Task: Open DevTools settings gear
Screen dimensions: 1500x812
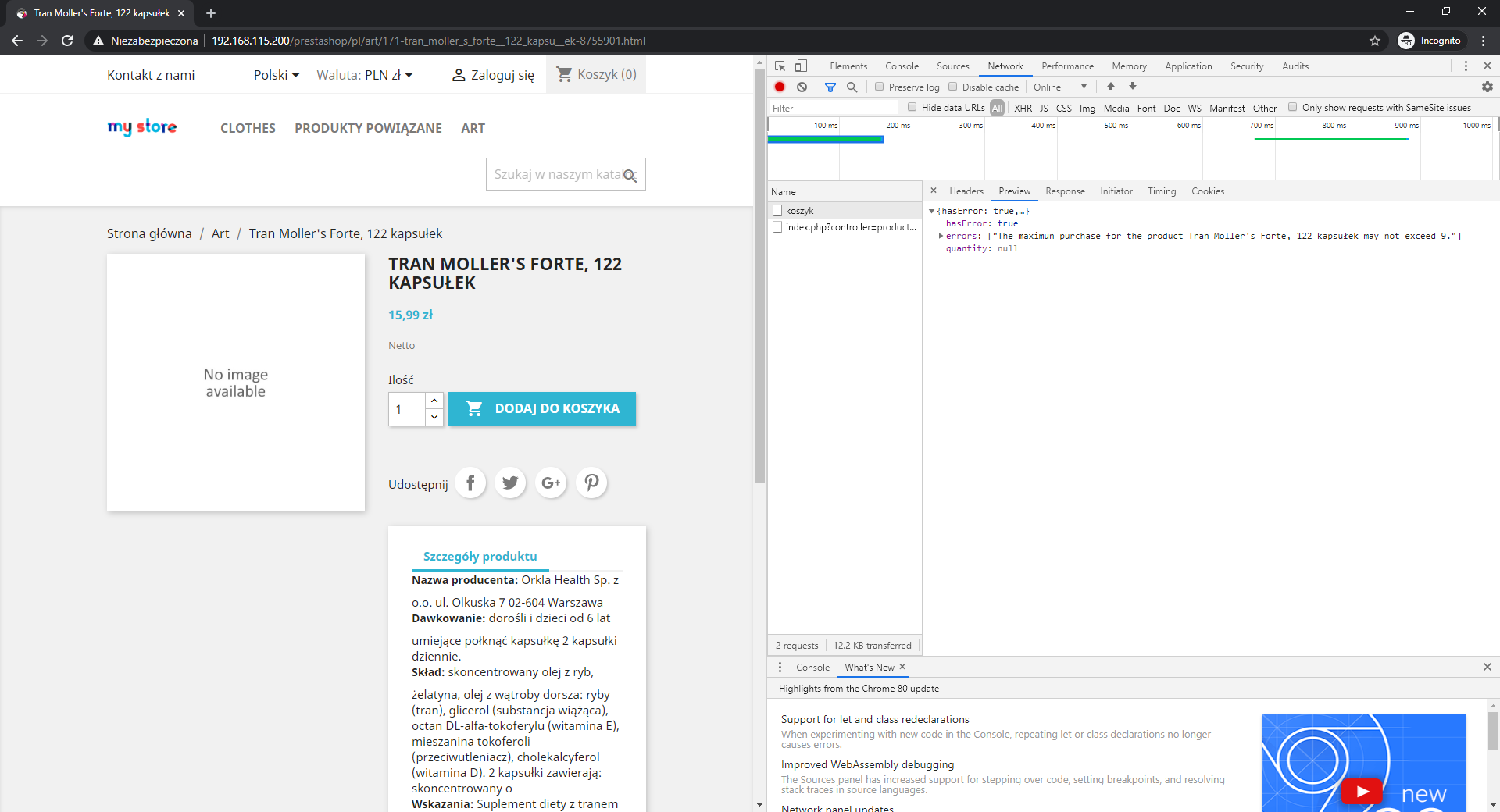Action: [1487, 87]
